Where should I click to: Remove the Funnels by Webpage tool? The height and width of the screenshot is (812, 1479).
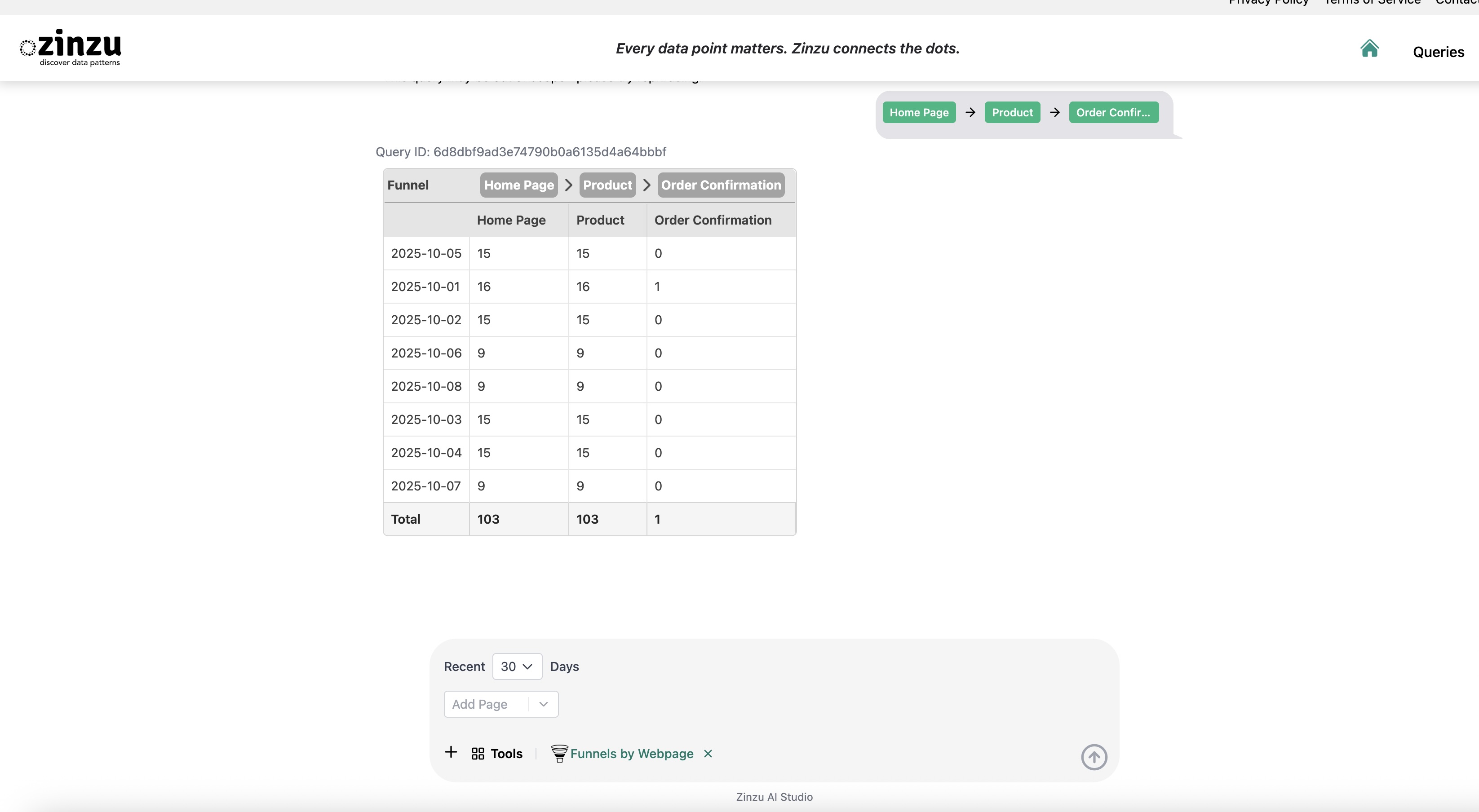tap(708, 754)
